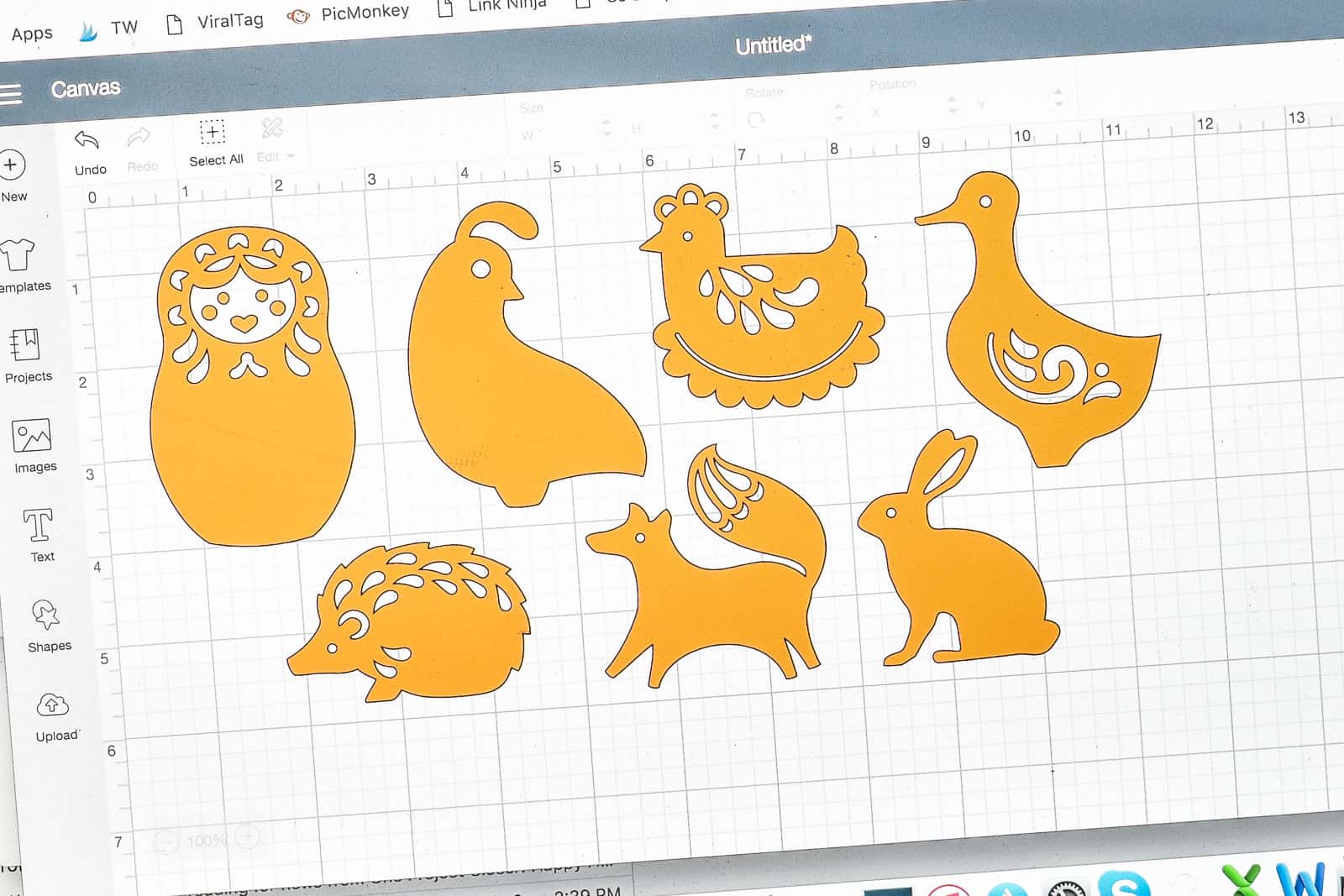Viewport: 1344px width, 896px height.
Task: Open the Templates t-shirt icon
Action: (17, 255)
